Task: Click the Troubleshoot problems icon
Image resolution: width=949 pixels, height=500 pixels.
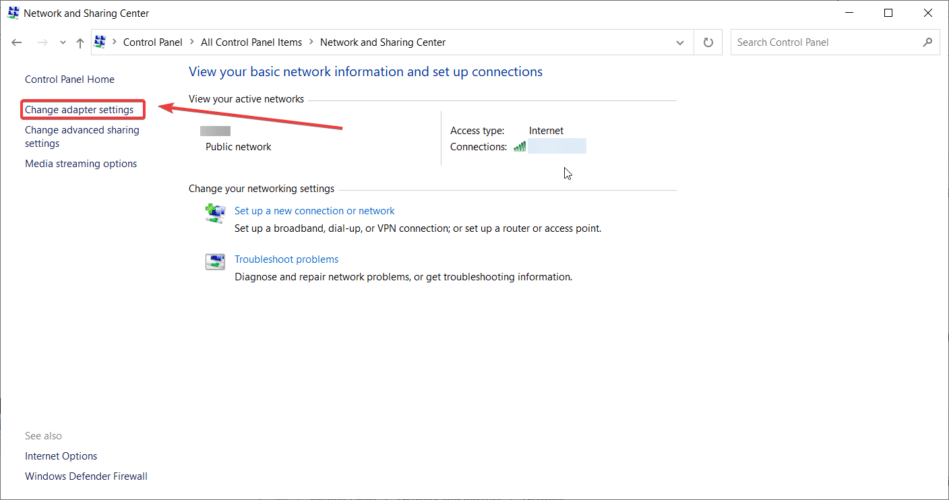Action: click(215, 262)
